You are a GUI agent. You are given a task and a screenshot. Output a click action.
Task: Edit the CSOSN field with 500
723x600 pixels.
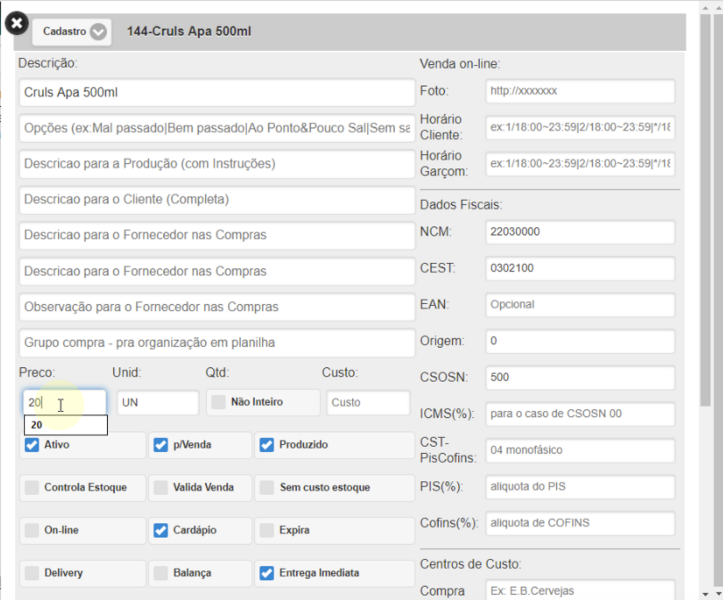580,378
